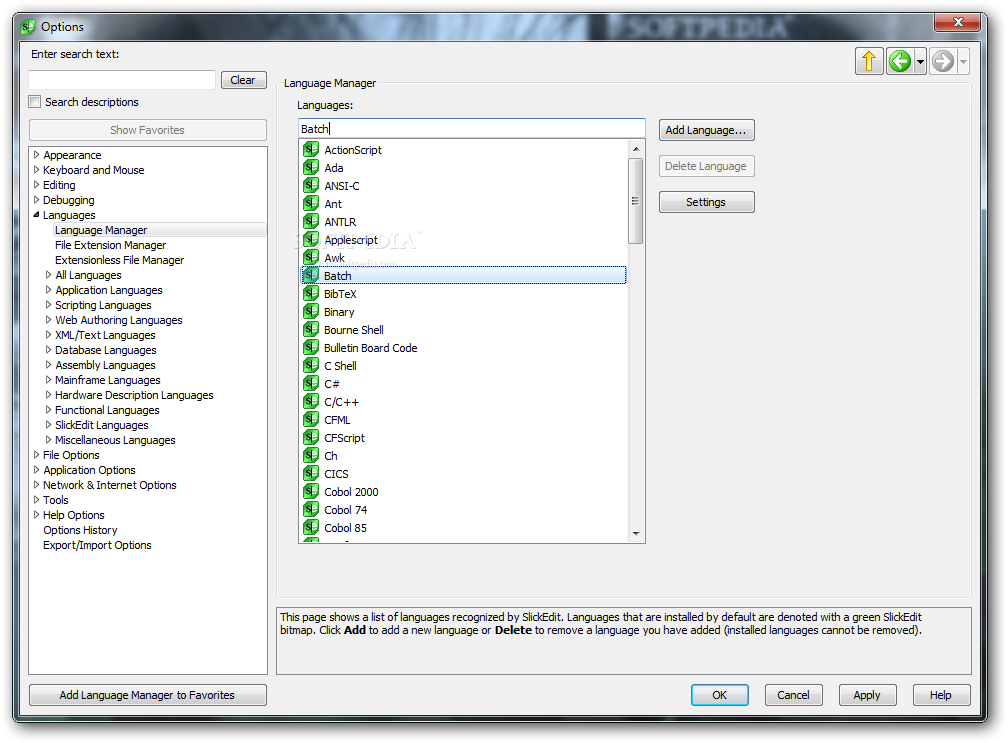Click the SlickEdit icon beside ANTLR
The width and height of the screenshot is (1008, 743).
point(311,221)
